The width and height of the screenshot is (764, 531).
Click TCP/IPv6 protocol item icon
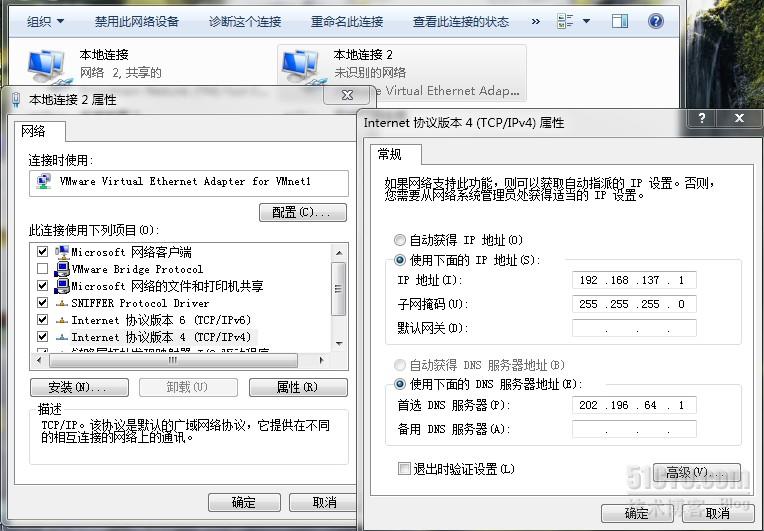point(62,321)
